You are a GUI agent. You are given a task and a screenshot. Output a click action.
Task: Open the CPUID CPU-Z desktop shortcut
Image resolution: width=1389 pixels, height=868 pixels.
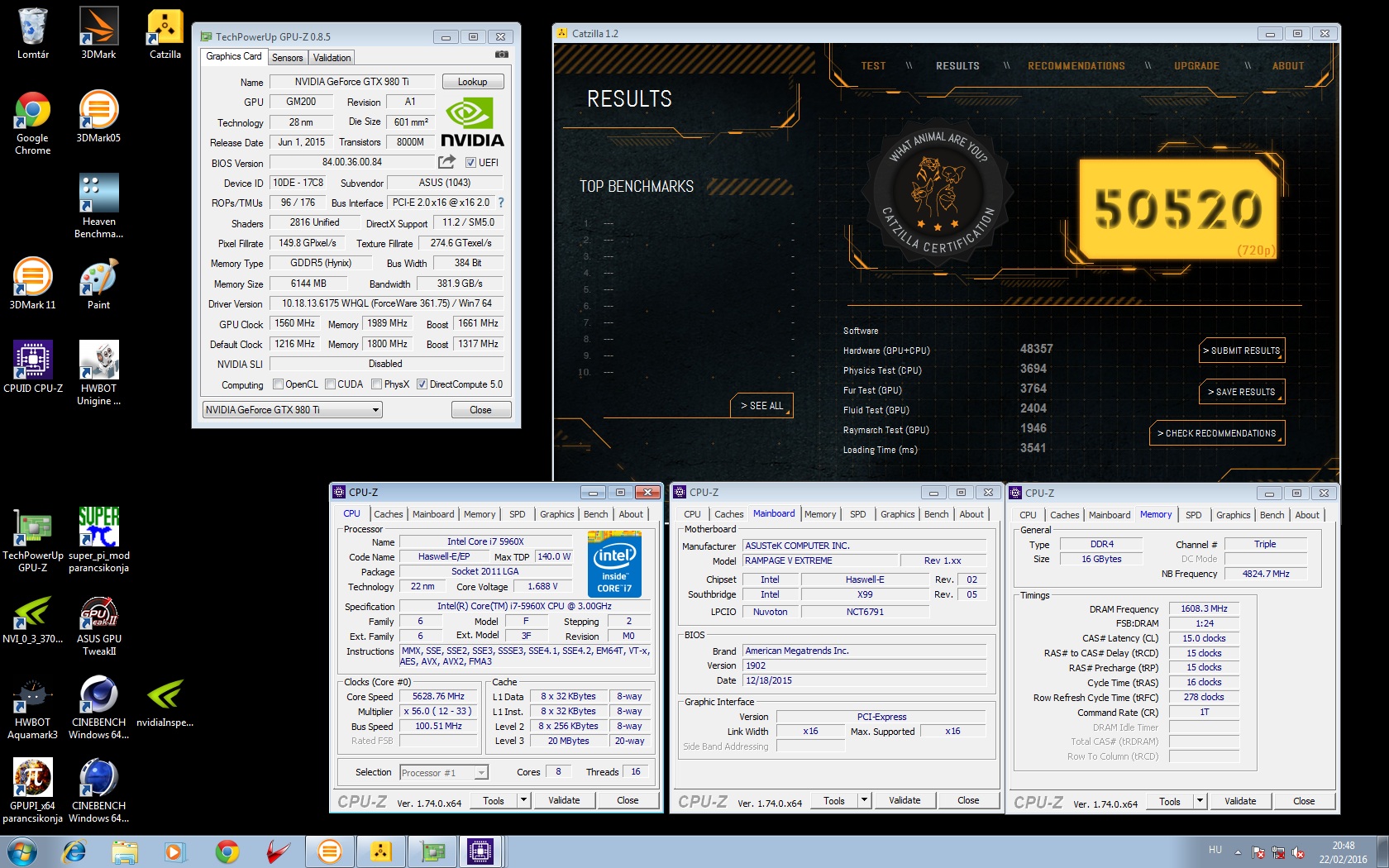(33, 367)
